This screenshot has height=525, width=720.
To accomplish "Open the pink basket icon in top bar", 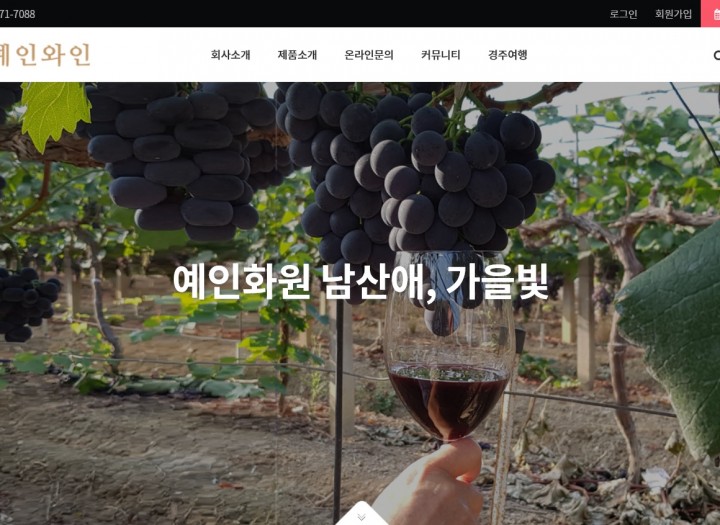I will (711, 13).
